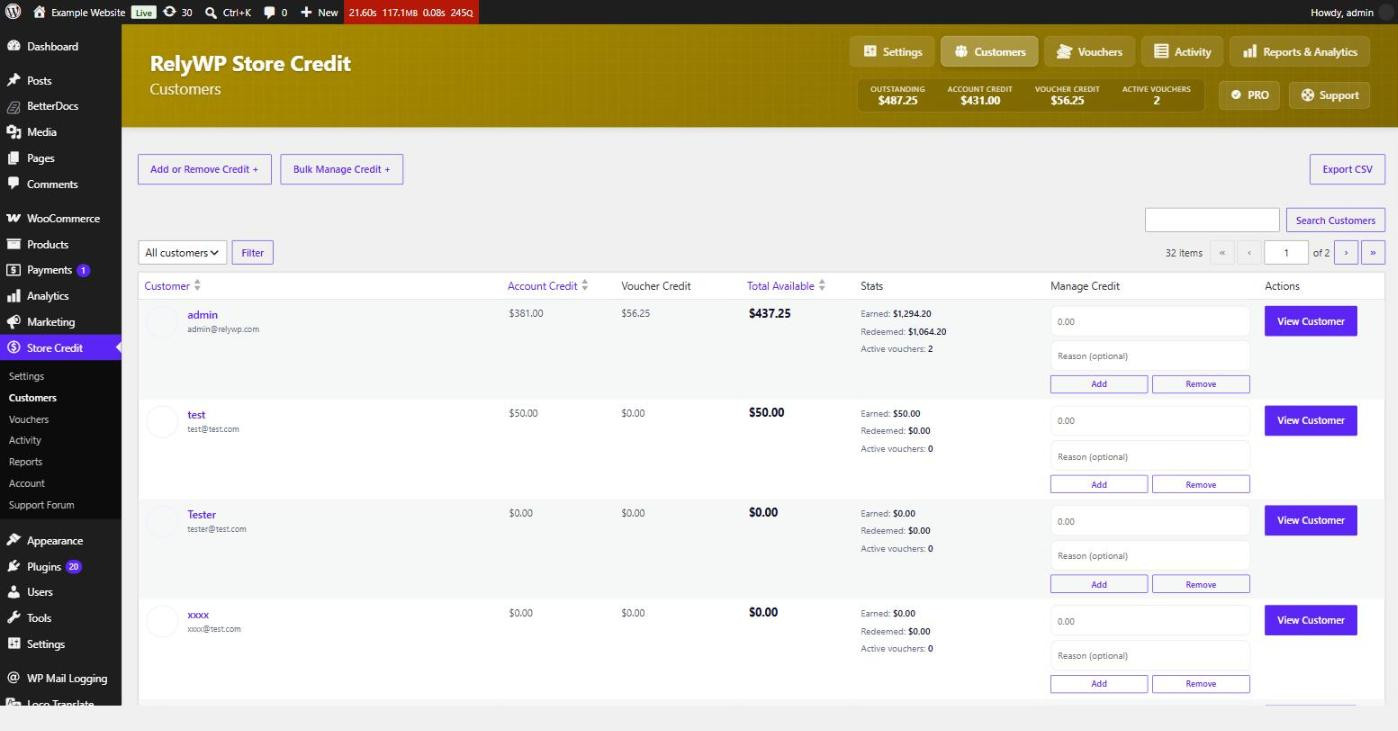Click the comments bubble in admin bar
Image resolution: width=1398 pixels, height=731 pixels.
pos(275,12)
